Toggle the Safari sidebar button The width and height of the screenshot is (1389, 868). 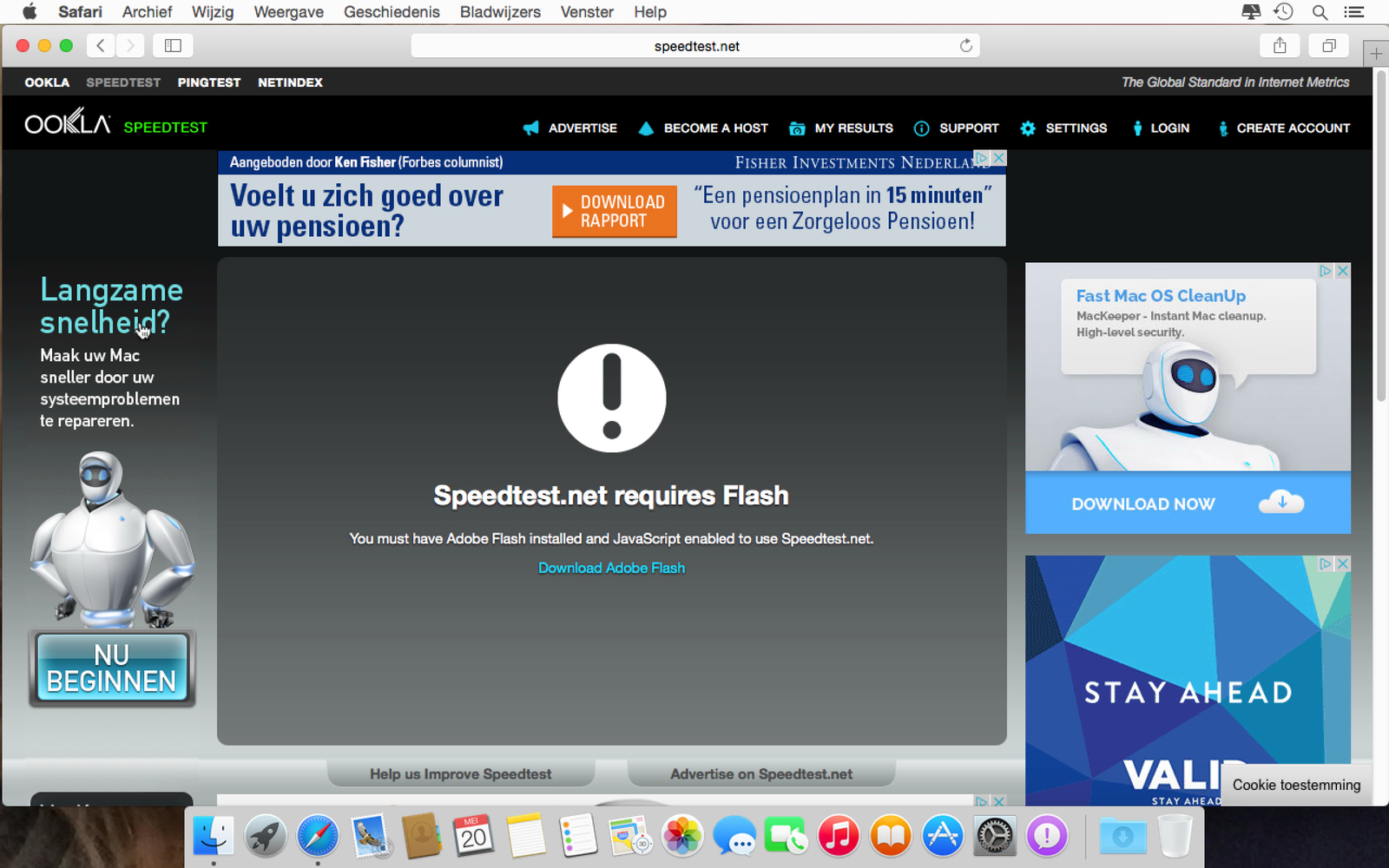point(173,45)
